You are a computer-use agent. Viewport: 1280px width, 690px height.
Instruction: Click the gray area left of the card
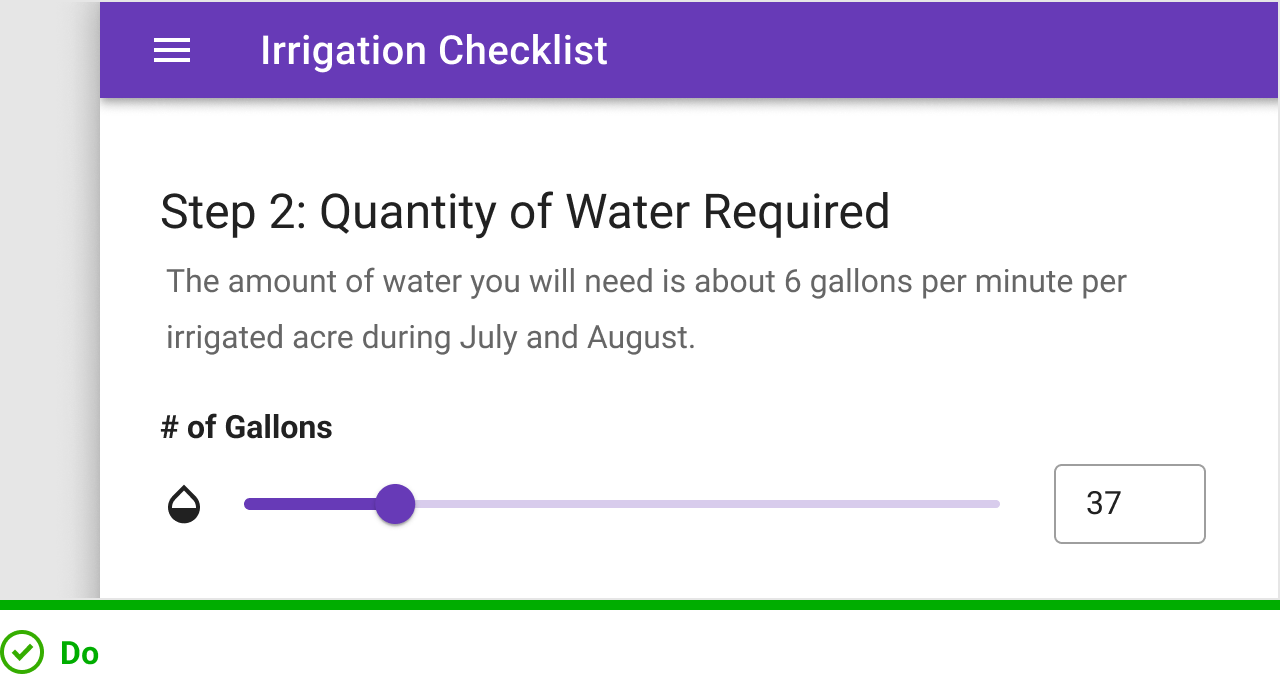pos(50,300)
